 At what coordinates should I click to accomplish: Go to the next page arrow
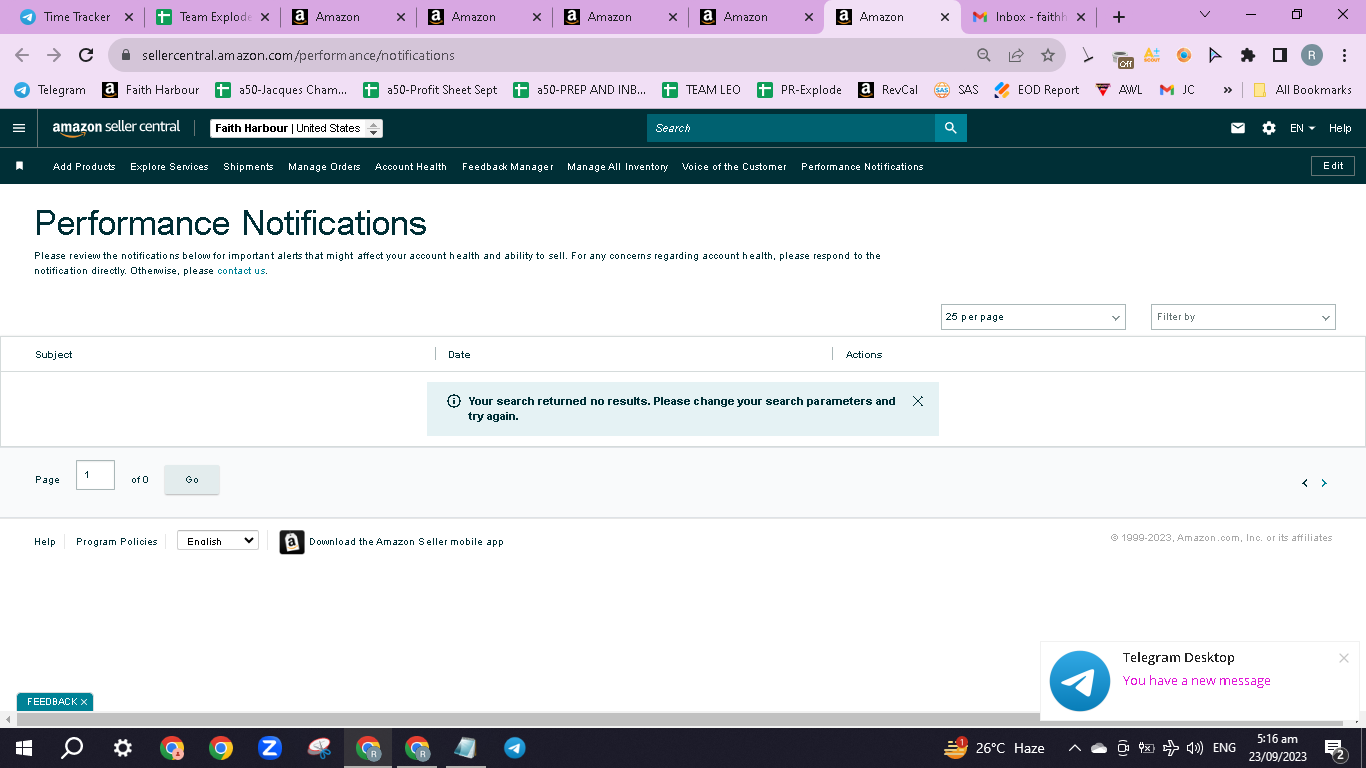pos(1324,483)
